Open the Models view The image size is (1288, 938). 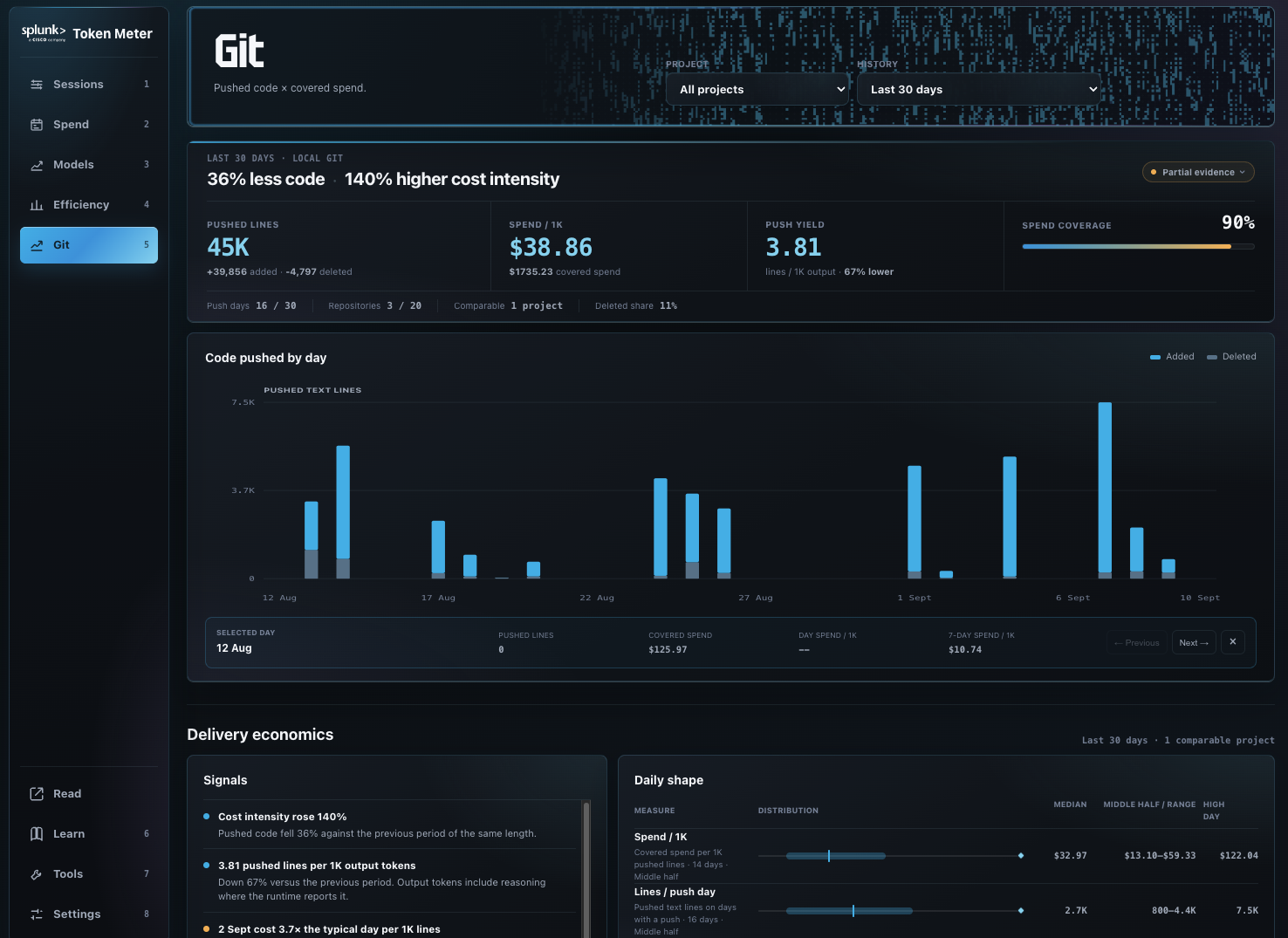point(89,165)
